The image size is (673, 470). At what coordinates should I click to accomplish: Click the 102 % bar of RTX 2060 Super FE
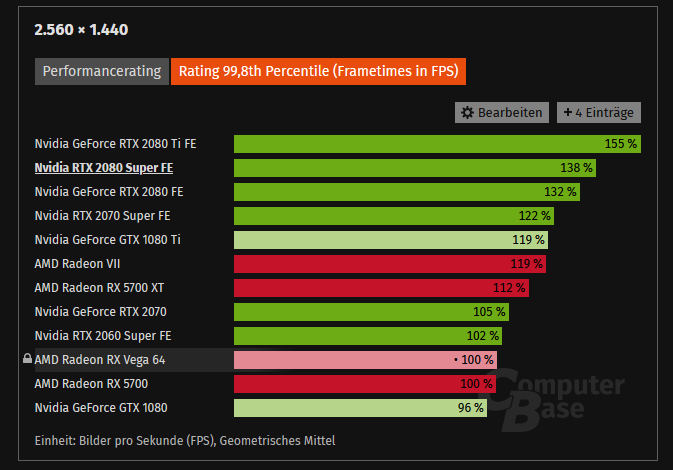click(368, 336)
